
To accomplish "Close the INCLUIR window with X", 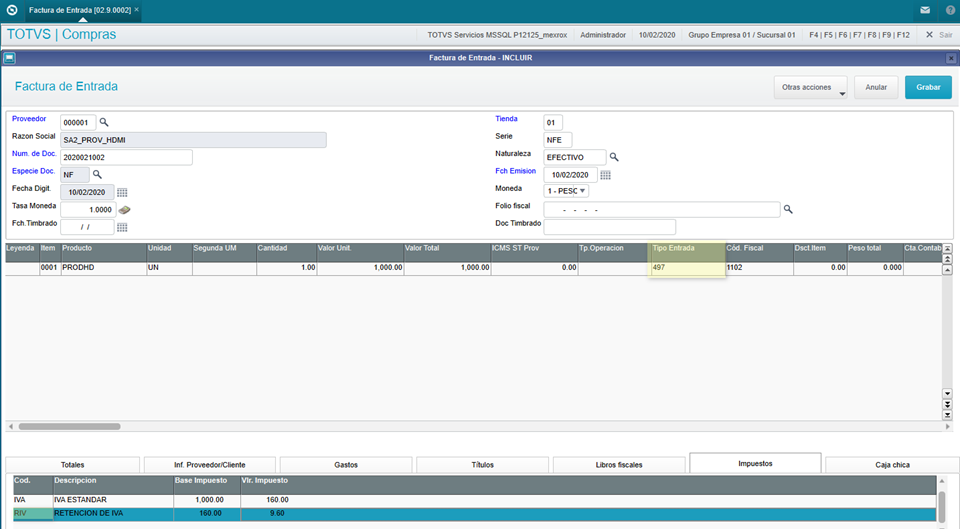I will pyautogui.click(x=951, y=58).
